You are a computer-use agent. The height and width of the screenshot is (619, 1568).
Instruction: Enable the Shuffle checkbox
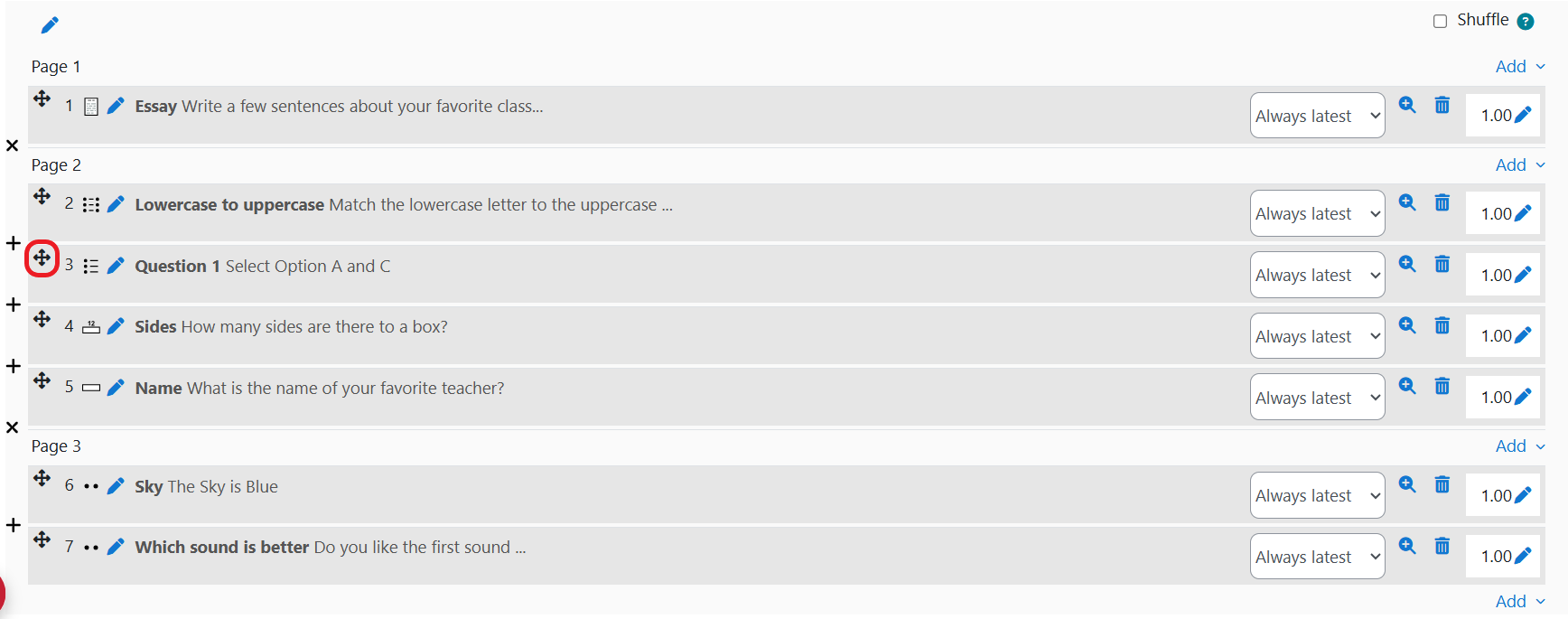pos(1440,22)
